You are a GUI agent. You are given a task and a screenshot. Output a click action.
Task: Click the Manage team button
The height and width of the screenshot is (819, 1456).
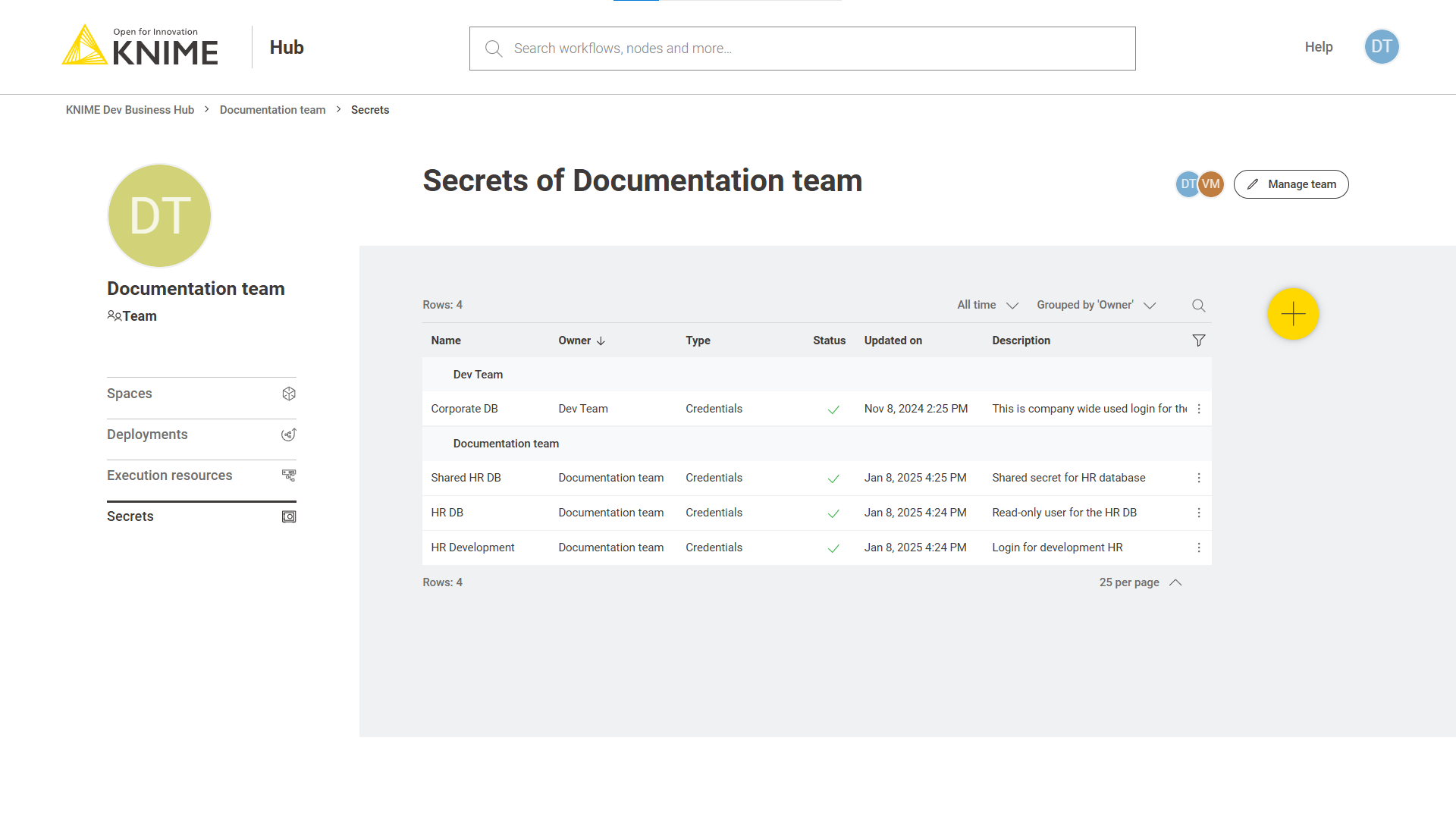(1291, 184)
